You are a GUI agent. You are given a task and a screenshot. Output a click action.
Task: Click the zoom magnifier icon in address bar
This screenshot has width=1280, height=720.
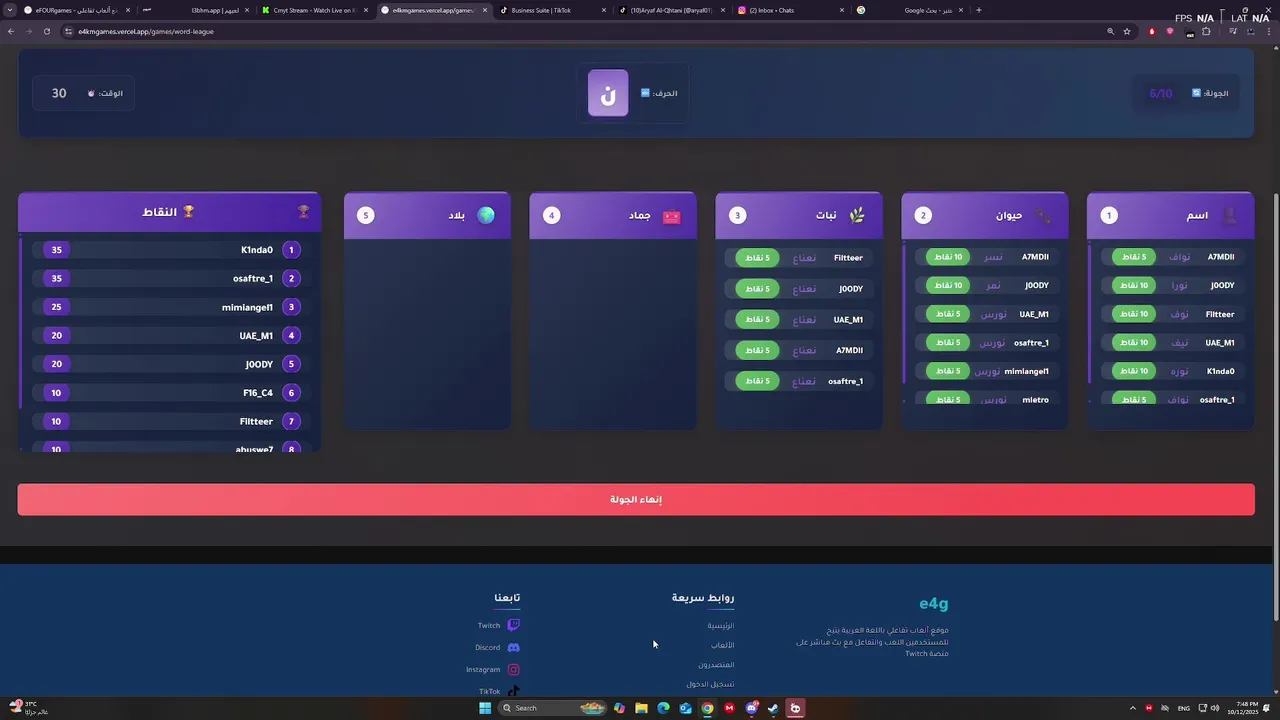coord(1110,31)
